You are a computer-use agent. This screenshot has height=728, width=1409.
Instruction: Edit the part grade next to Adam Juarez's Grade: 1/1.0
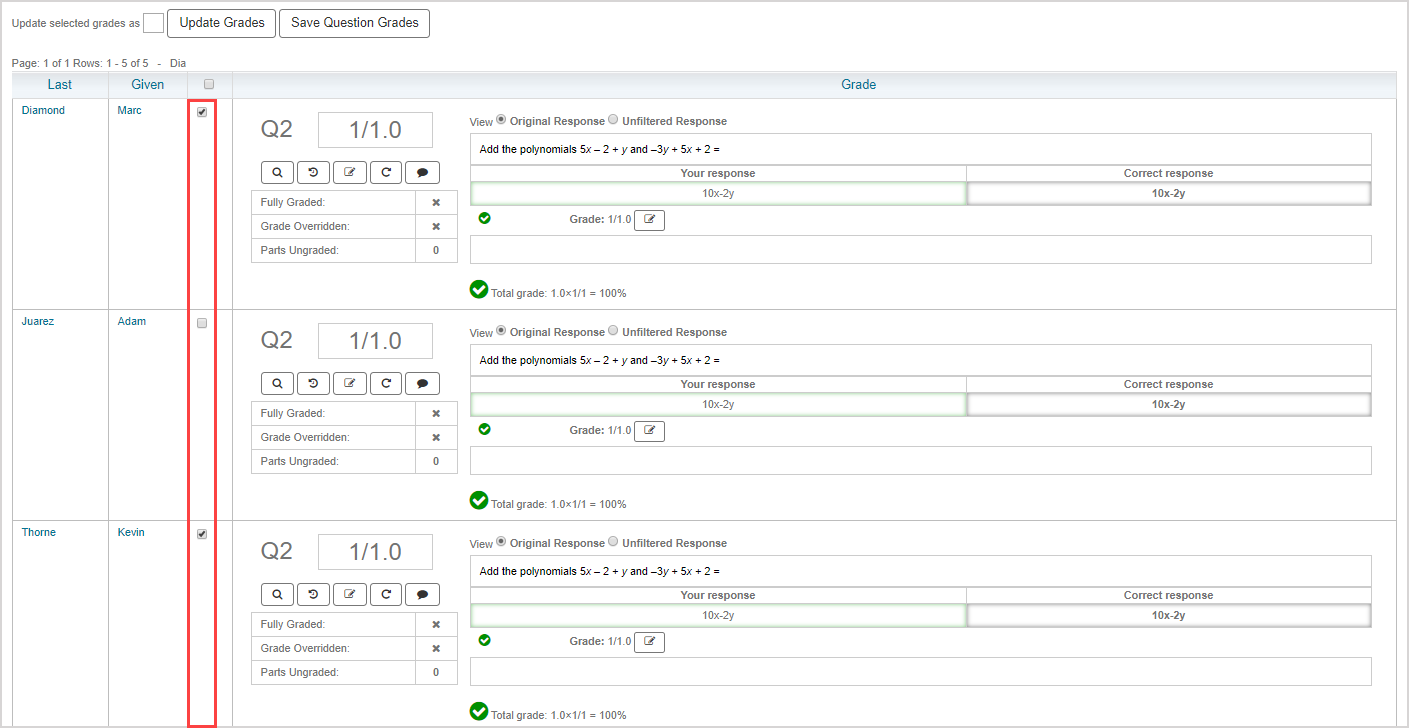point(649,431)
